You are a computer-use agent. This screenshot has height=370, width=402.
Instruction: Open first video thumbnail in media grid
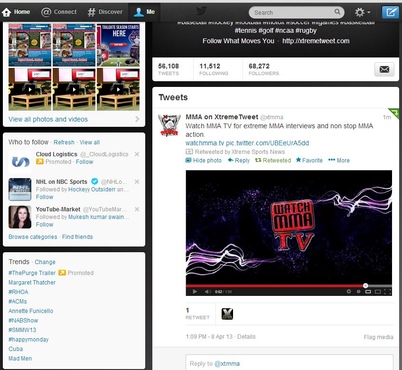pos(30,89)
